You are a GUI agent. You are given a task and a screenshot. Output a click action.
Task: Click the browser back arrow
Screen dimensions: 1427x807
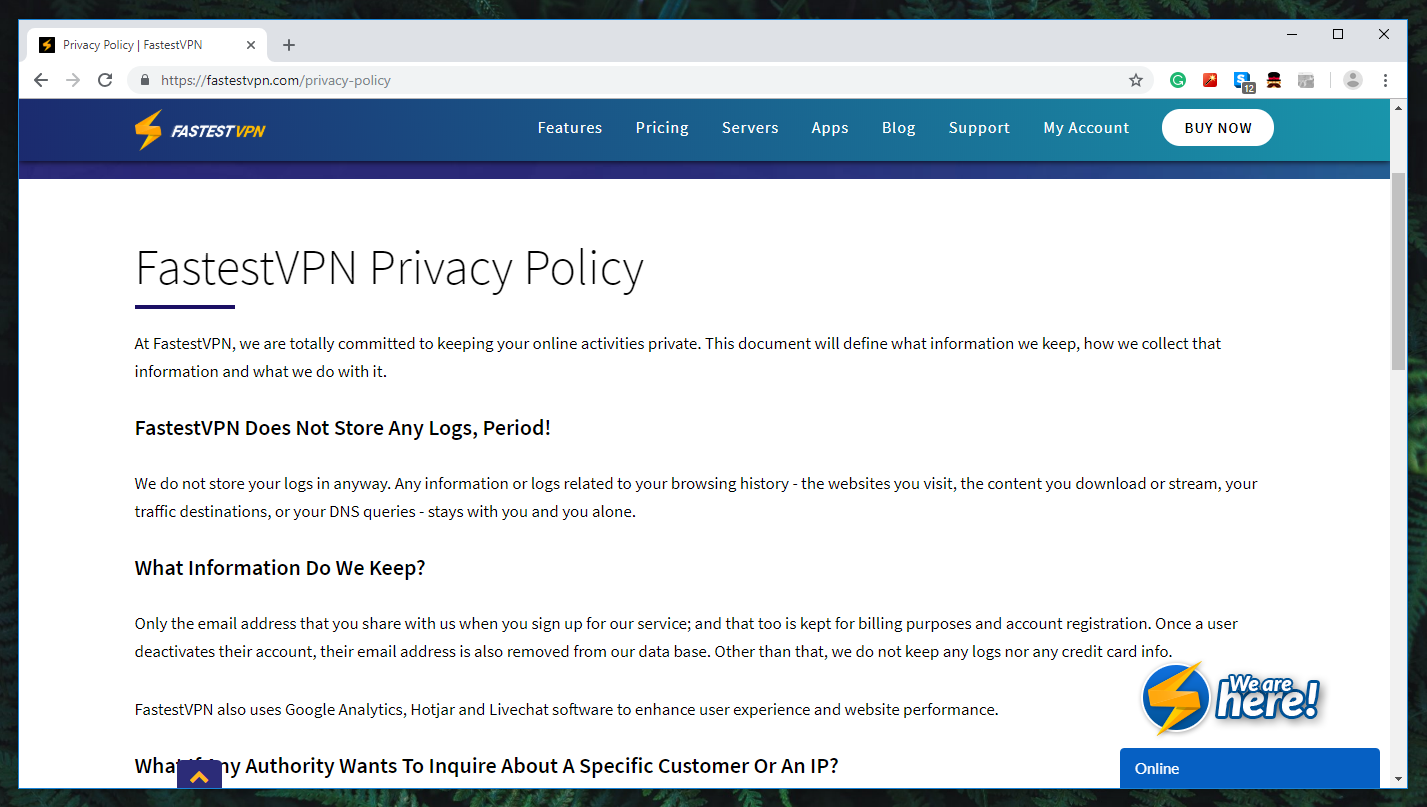point(41,80)
